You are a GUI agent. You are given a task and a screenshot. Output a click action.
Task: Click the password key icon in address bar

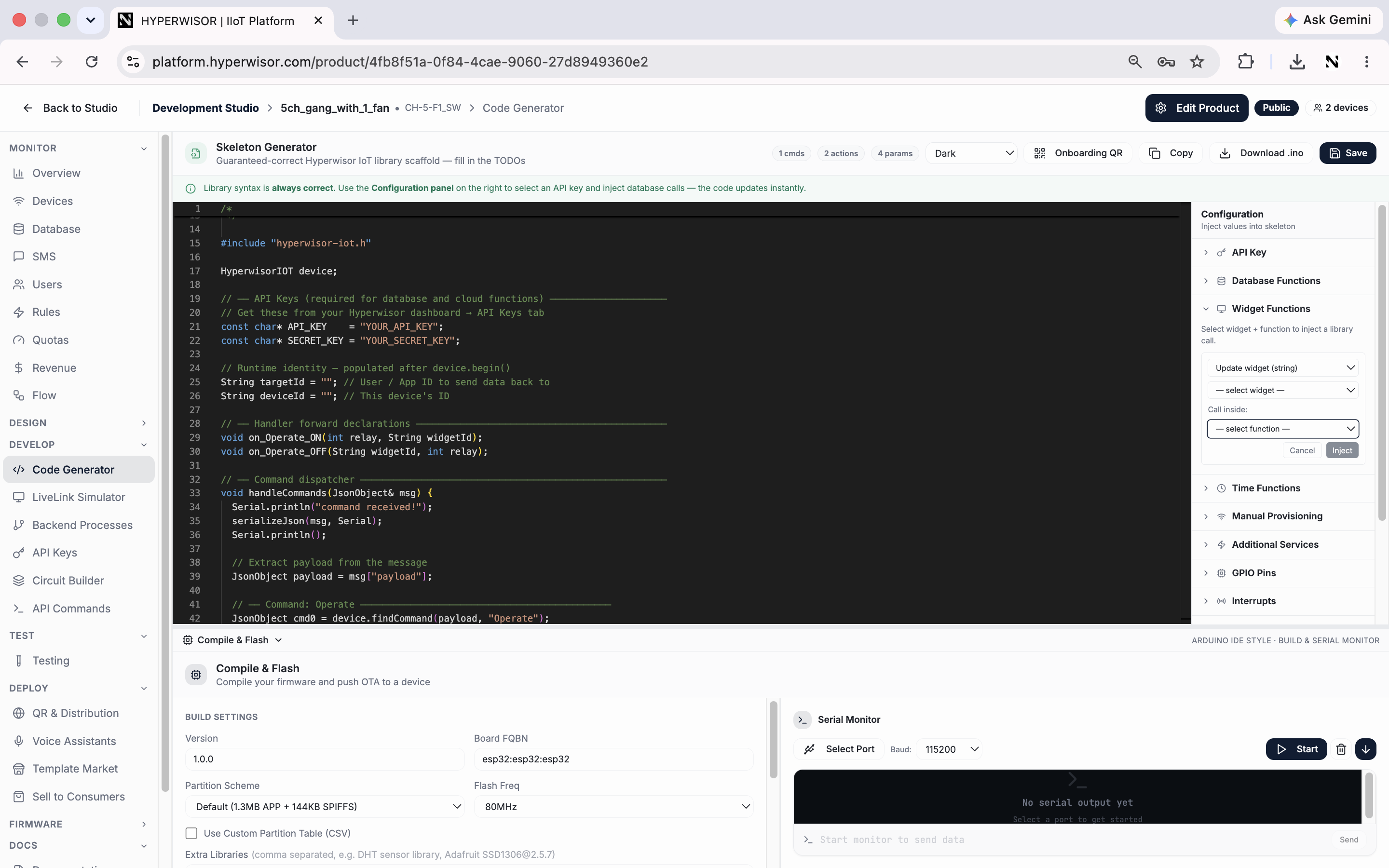(1166, 61)
